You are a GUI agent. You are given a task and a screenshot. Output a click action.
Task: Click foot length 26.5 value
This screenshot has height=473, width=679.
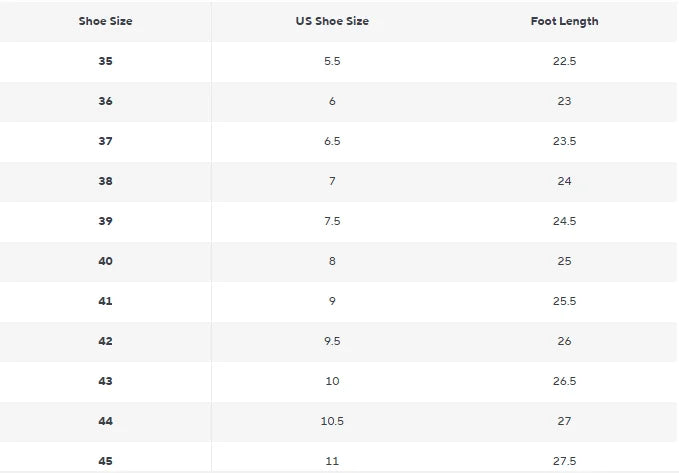coord(564,381)
